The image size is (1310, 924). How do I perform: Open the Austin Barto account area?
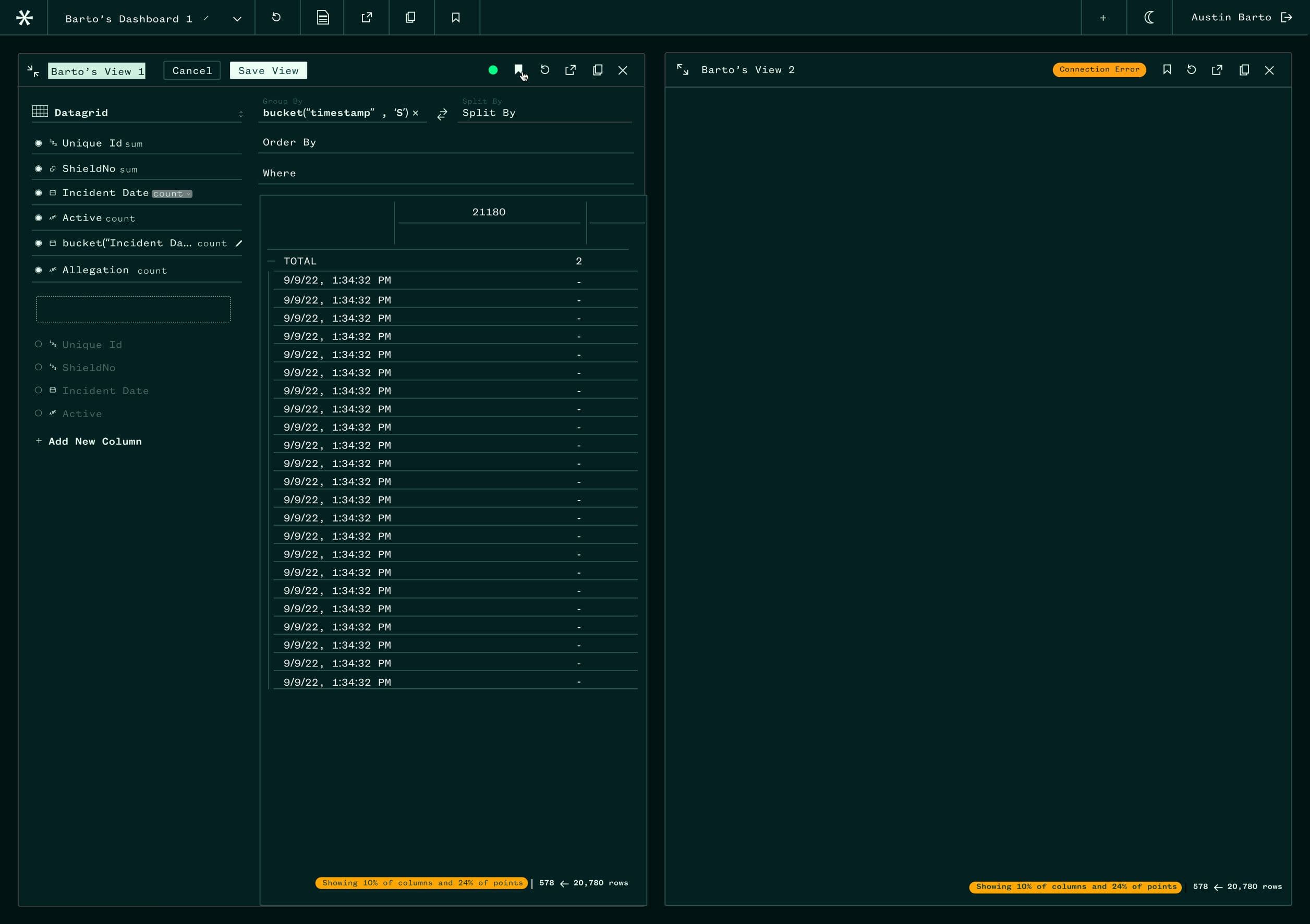(x=1232, y=17)
